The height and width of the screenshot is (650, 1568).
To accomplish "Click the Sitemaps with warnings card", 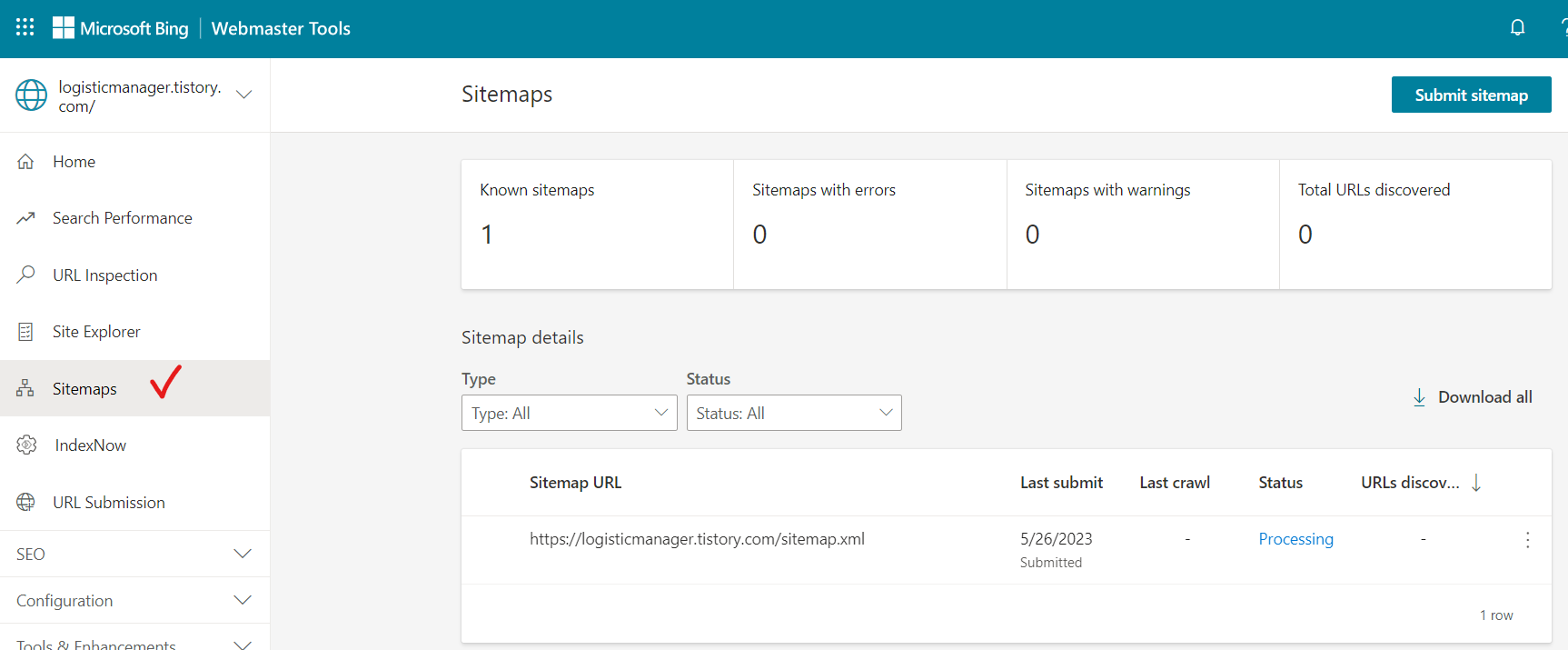I will (x=1143, y=225).
